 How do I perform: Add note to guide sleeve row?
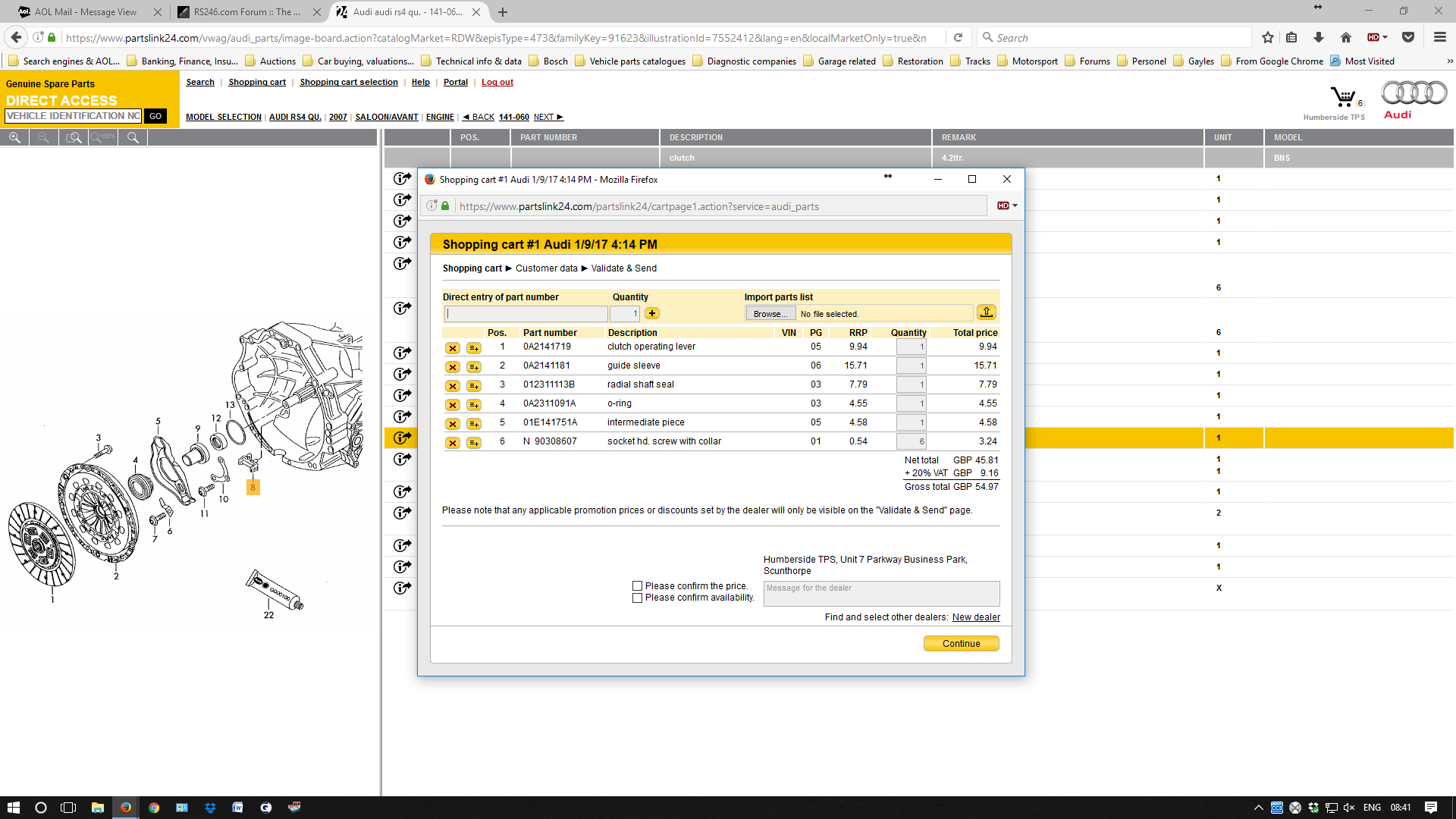(474, 367)
